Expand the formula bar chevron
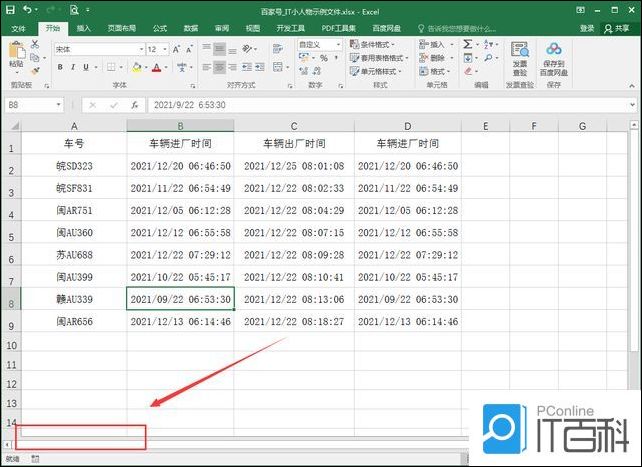The width and height of the screenshot is (642, 467). [x=633, y=105]
